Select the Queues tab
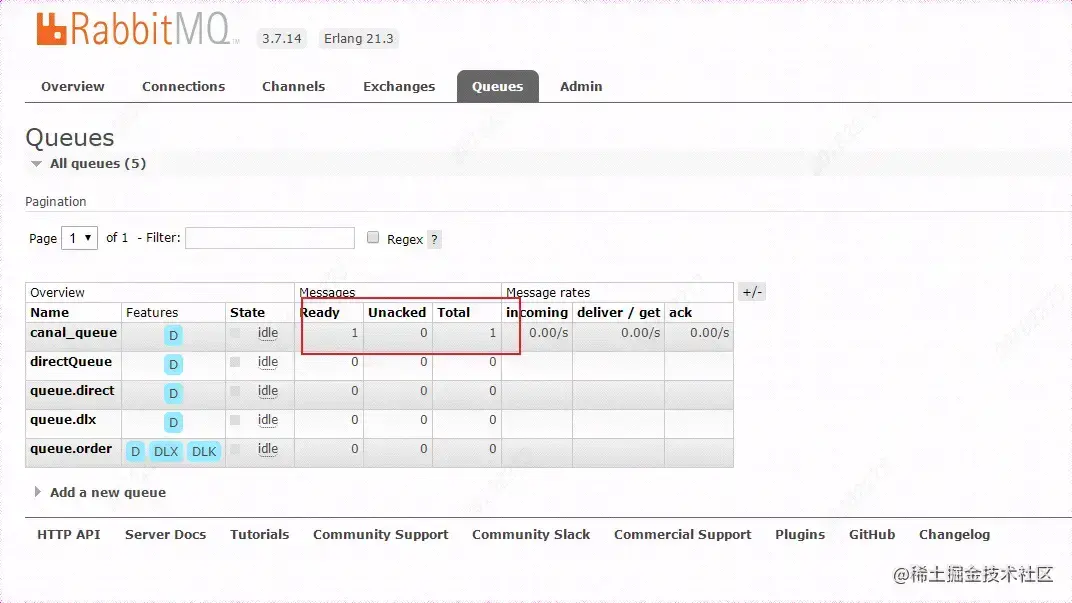The height and width of the screenshot is (603, 1072). tap(498, 87)
